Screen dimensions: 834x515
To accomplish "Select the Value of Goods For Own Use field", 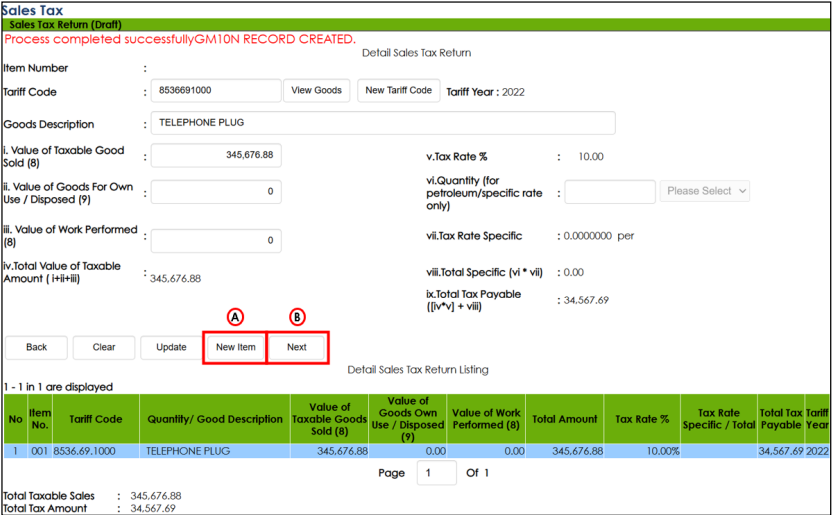I will (216, 192).
